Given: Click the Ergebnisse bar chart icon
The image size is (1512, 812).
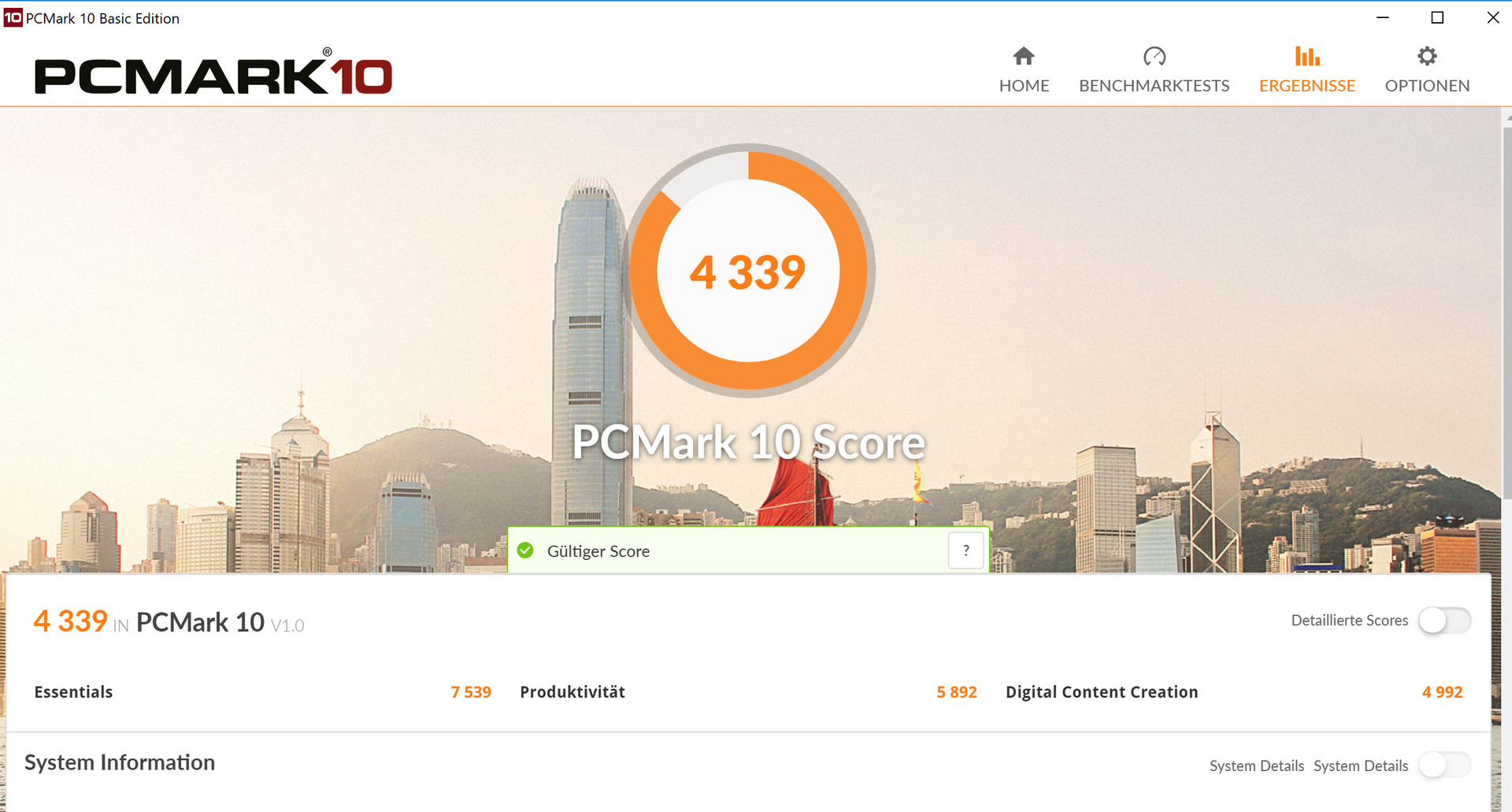Looking at the screenshot, I should (x=1307, y=56).
